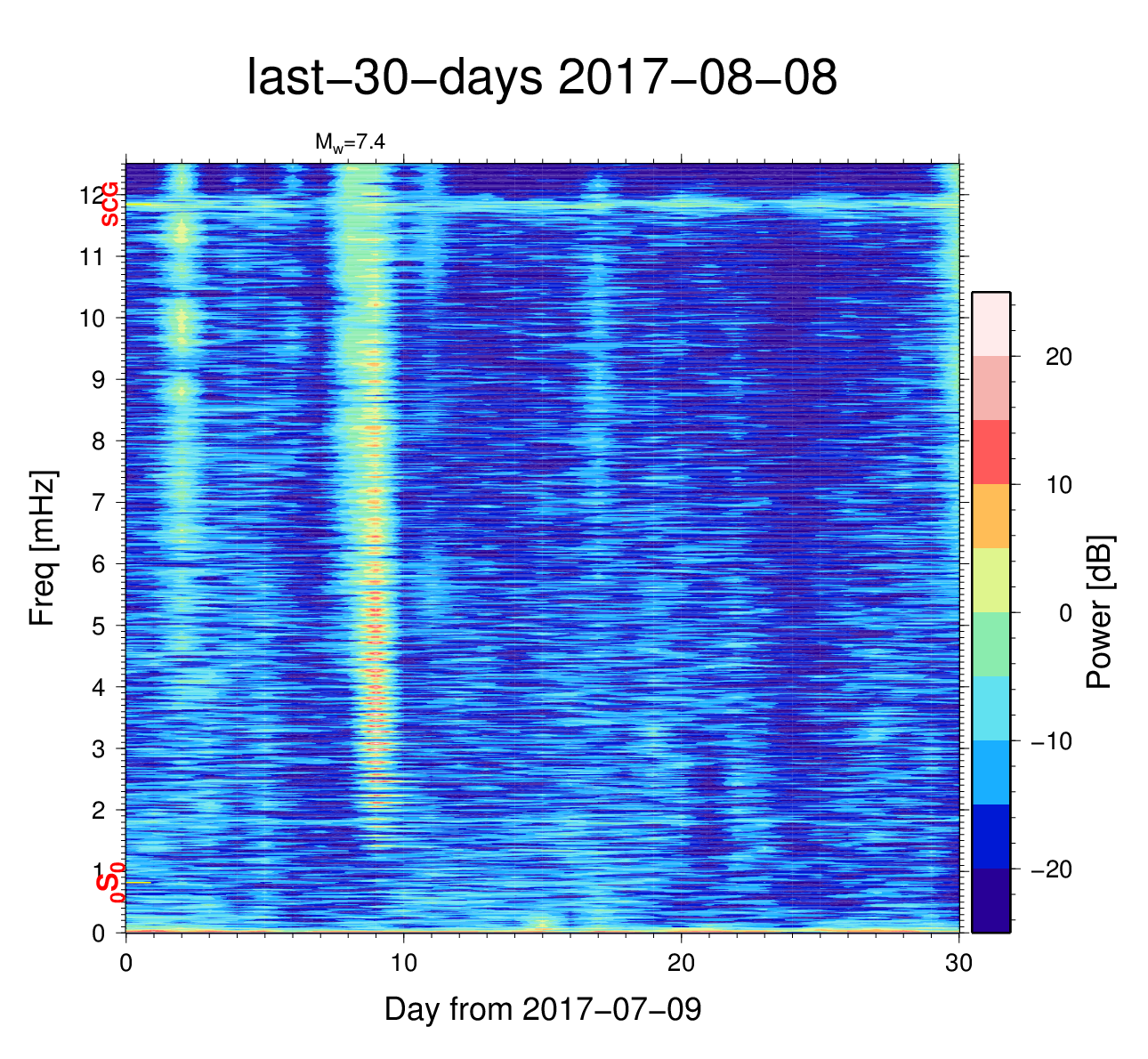Screen dimensions: 1148x1059
Task: Select the green colorbar segment
Action: tap(990, 644)
